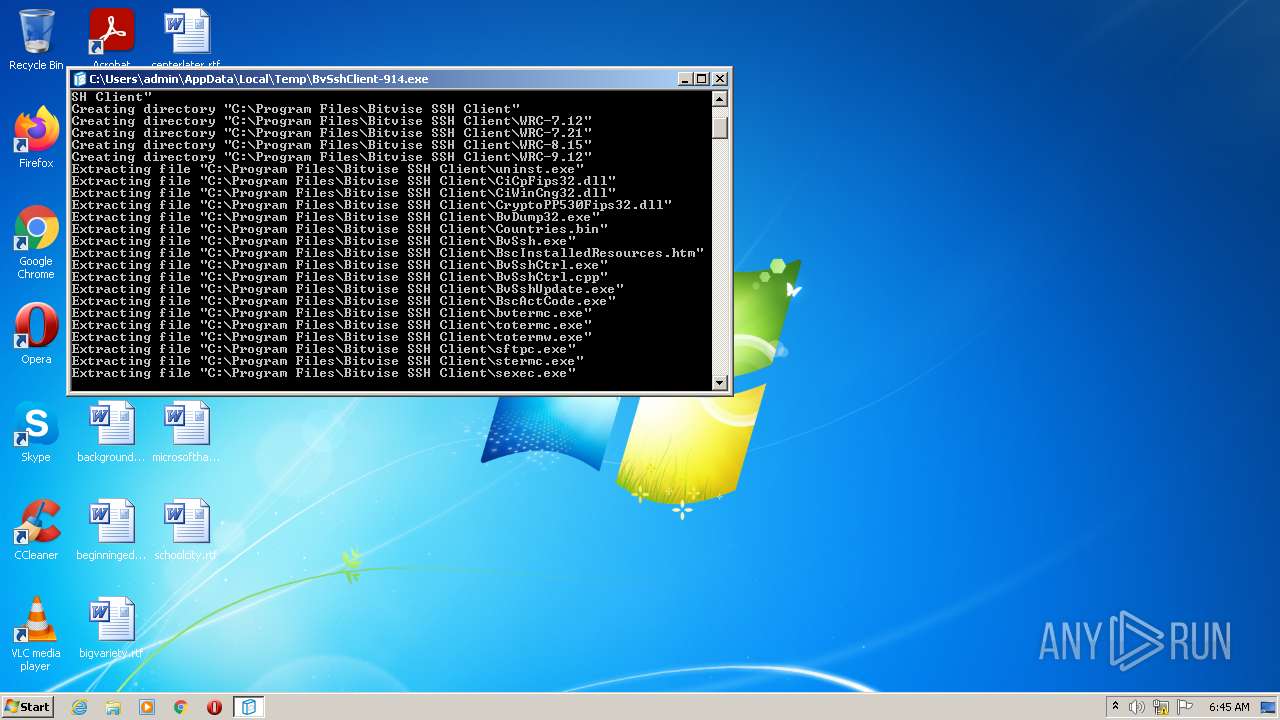Select the bigvariety.rtf document icon
Screen dimensions: 1280x720
pos(111,627)
